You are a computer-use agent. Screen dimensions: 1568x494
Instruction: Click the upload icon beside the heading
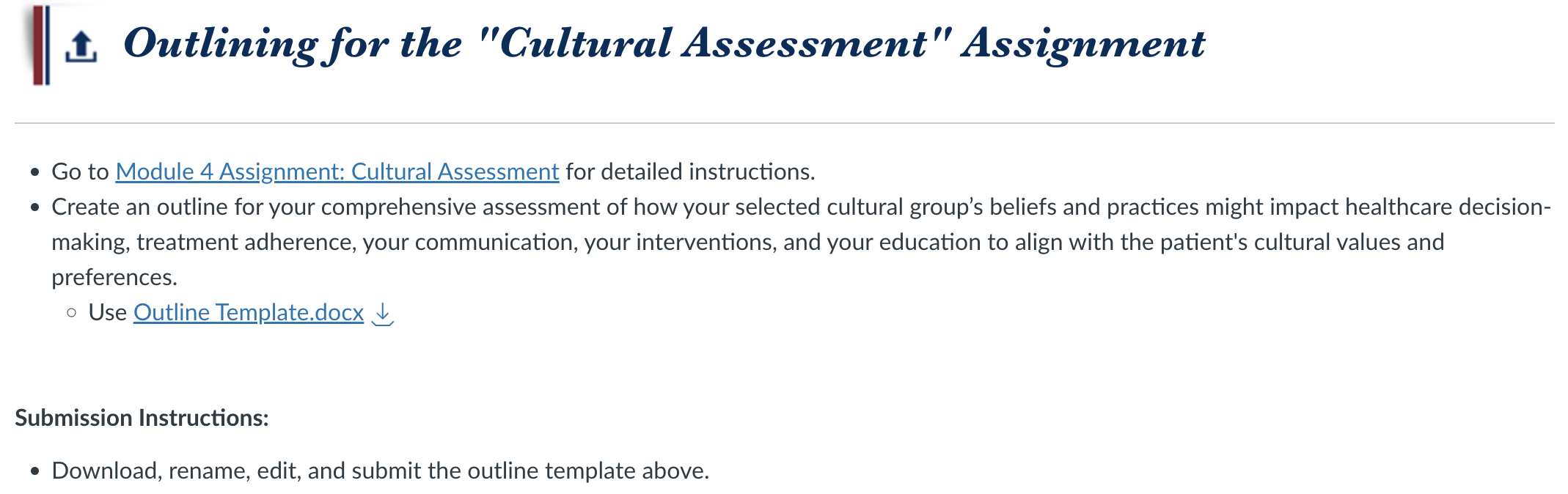click(81, 47)
